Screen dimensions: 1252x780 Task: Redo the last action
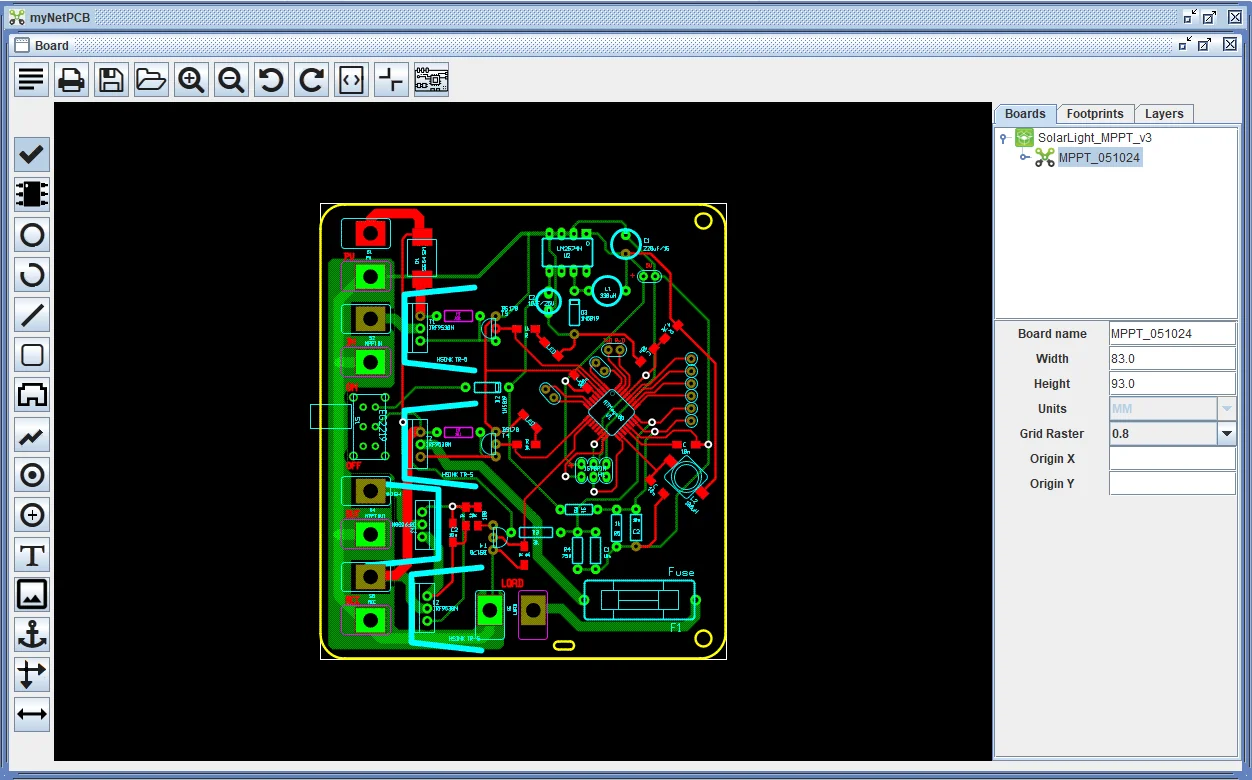[x=311, y=79]
